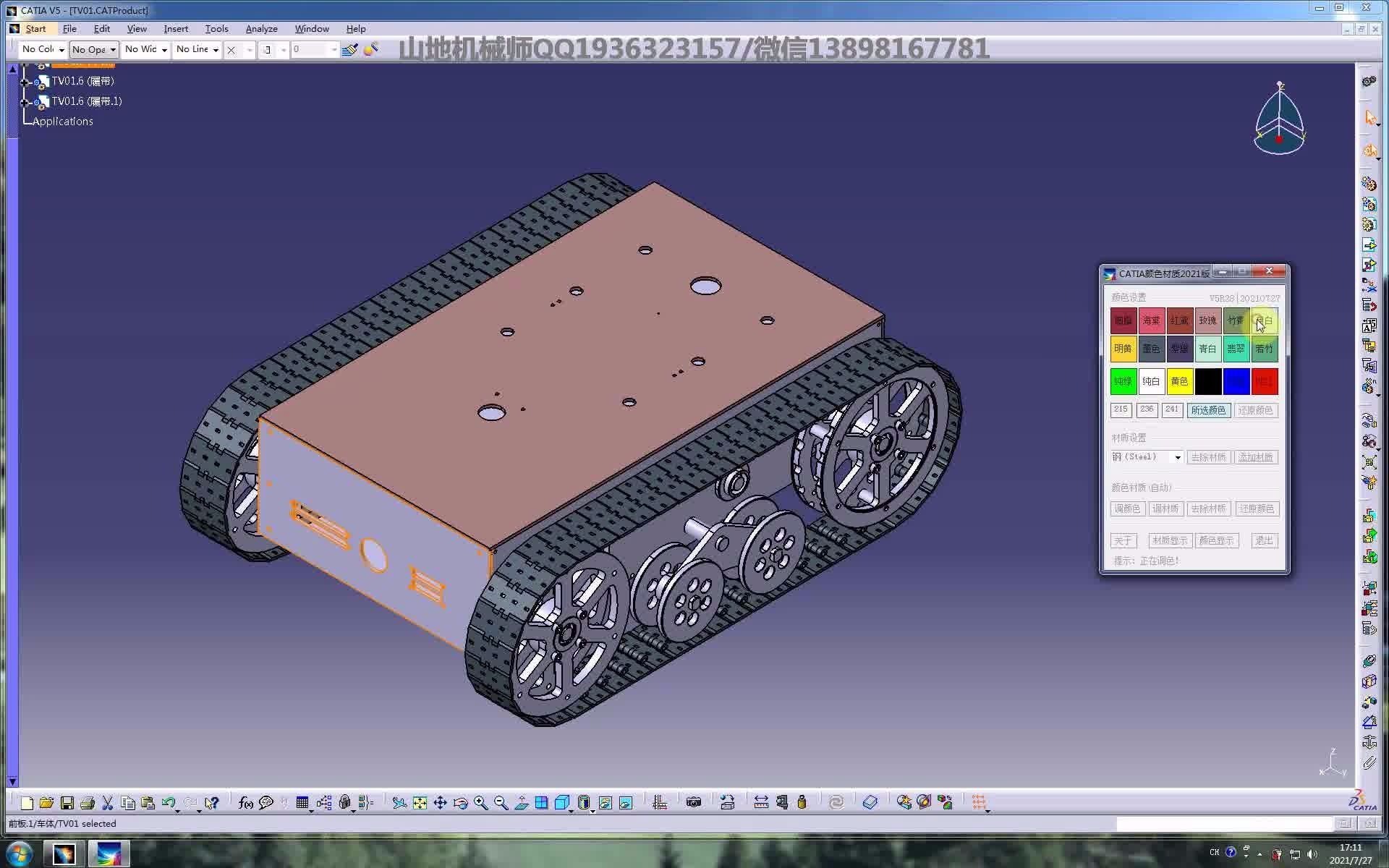Pick the 纯白 white color swatch
1389x868 pixels.
tap(1151, 381)
